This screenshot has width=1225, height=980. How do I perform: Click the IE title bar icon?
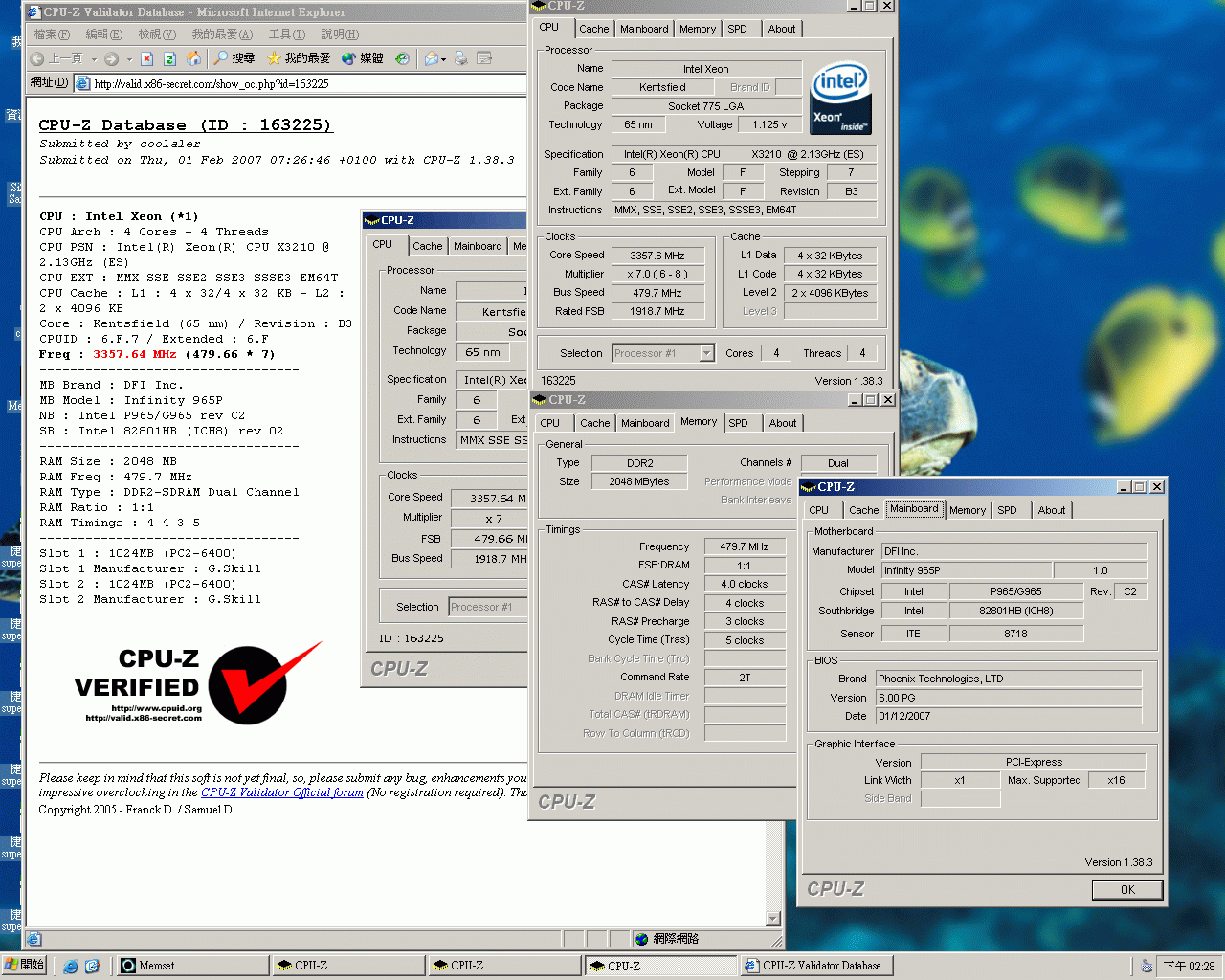click(x=34, y=12)
